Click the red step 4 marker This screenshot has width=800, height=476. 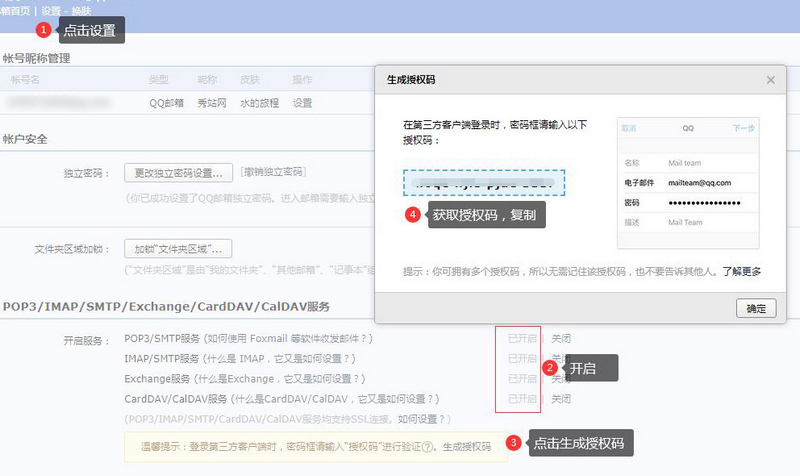click(x=411, y=214)
